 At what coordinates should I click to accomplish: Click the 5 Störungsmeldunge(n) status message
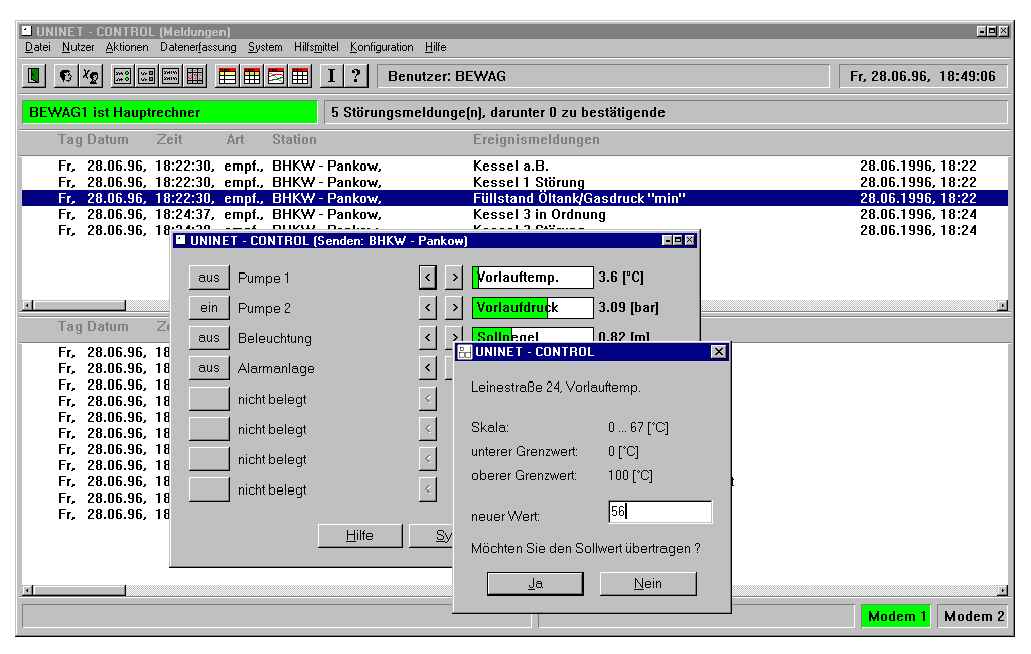(x=666, y=112)
